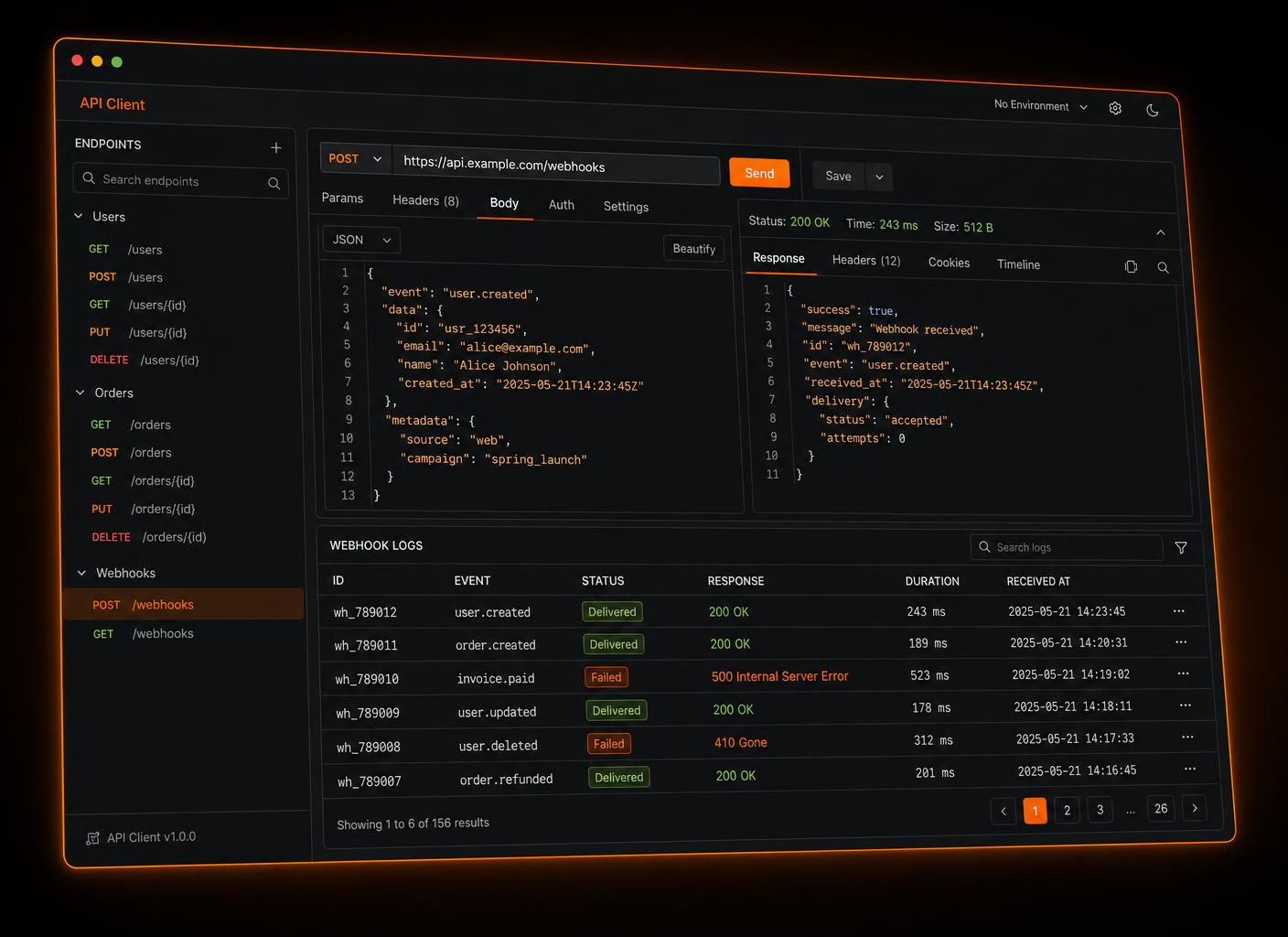
Task: Search within the response using the magnifier icon
Action: click(1163, 267)
